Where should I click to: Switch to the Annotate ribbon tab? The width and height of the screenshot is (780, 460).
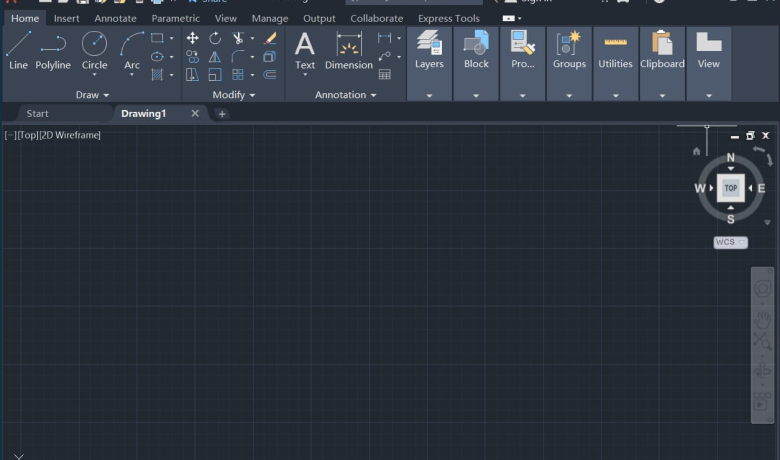tap(115, 18)
